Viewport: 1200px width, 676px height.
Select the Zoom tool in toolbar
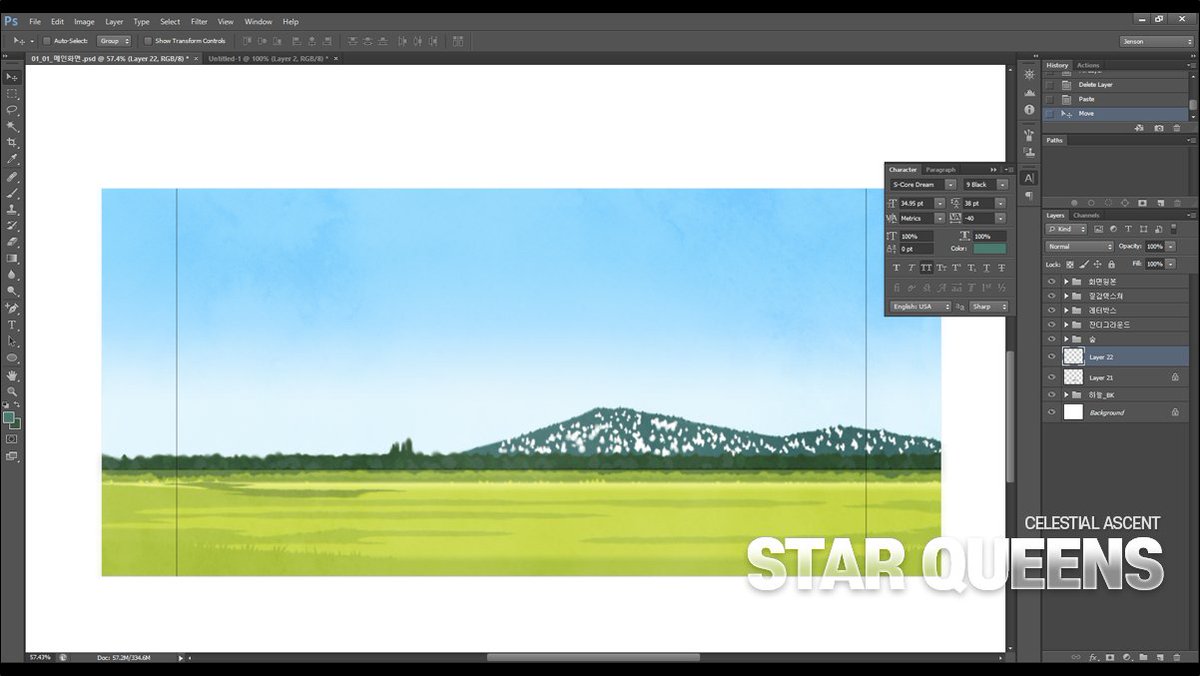[12, 392]
